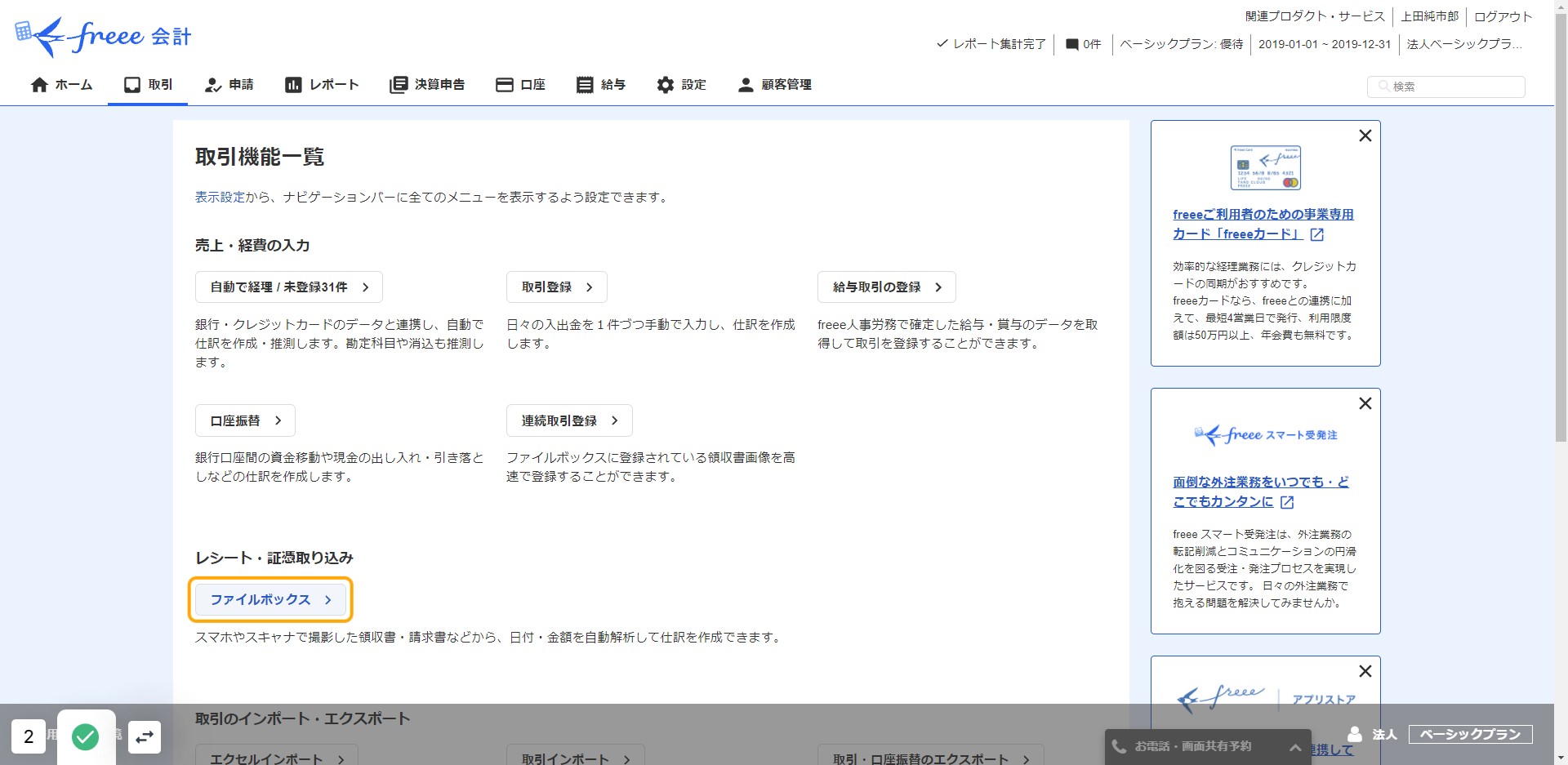Open the 取引 menu tab
The image size is (1568, 765).
(148, 85)
